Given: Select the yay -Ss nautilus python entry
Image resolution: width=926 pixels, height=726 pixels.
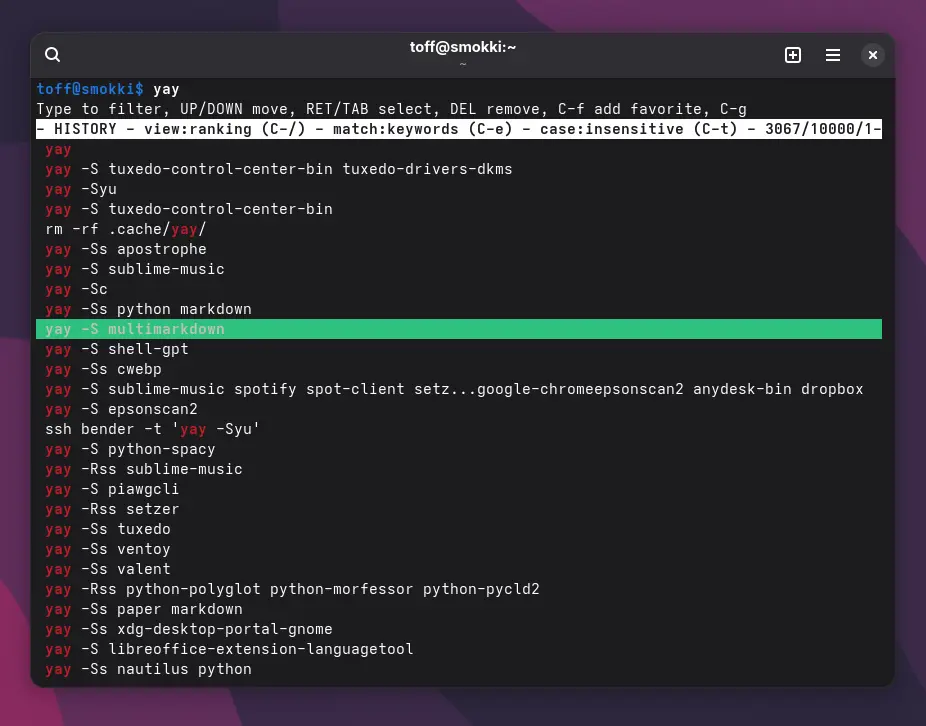Looking at the screenshot, I should tap(148, 669).
